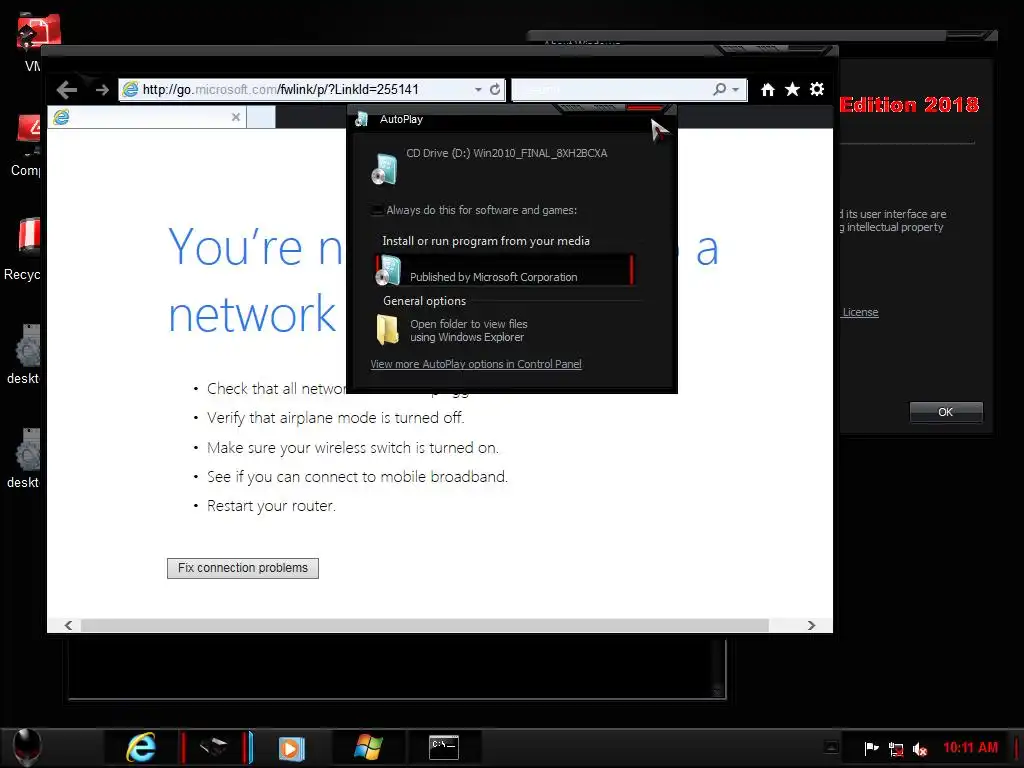
Task: Open command prompt taskbar icon
Action: 444,747
